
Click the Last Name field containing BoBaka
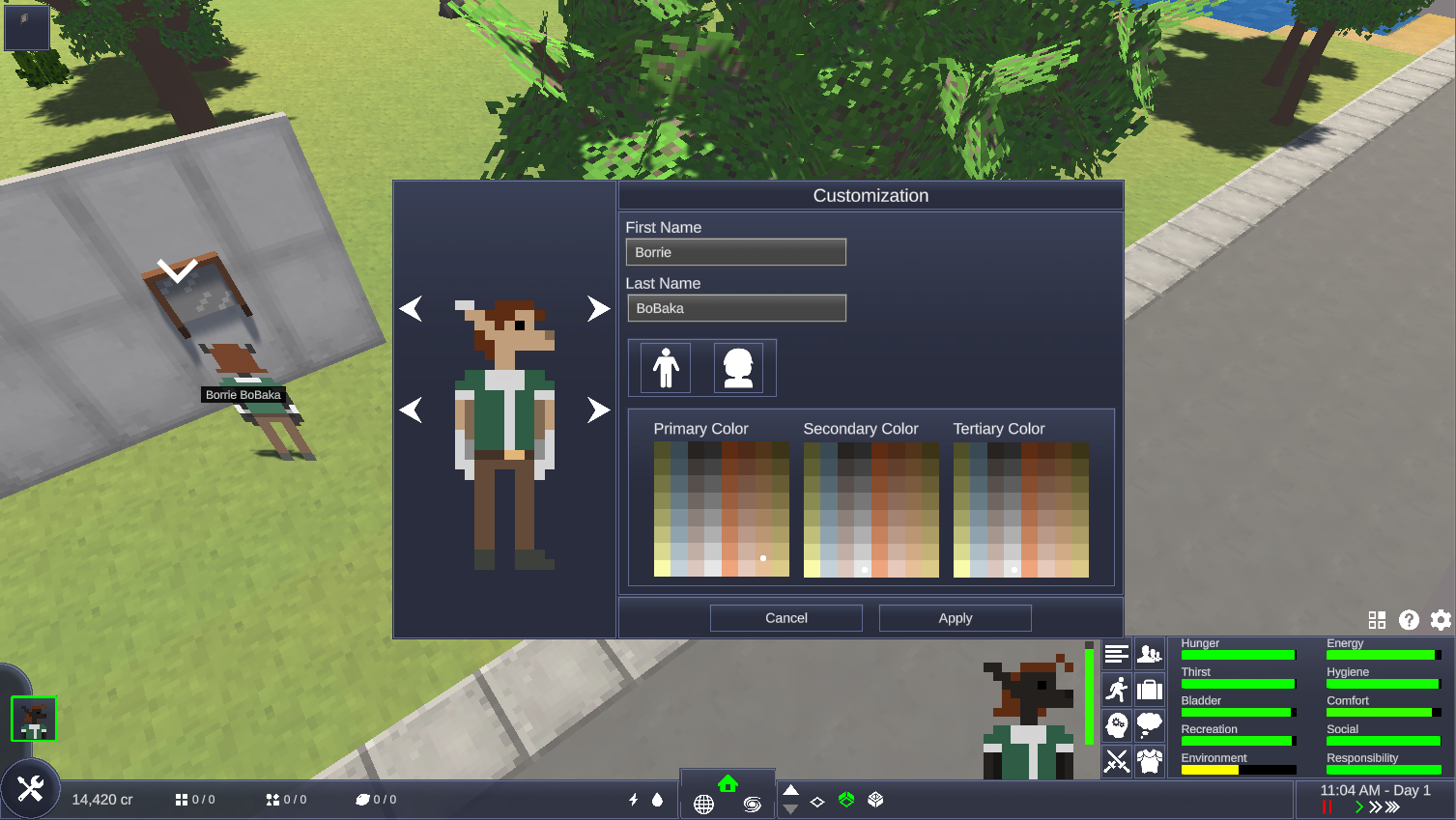click(736, 308)
